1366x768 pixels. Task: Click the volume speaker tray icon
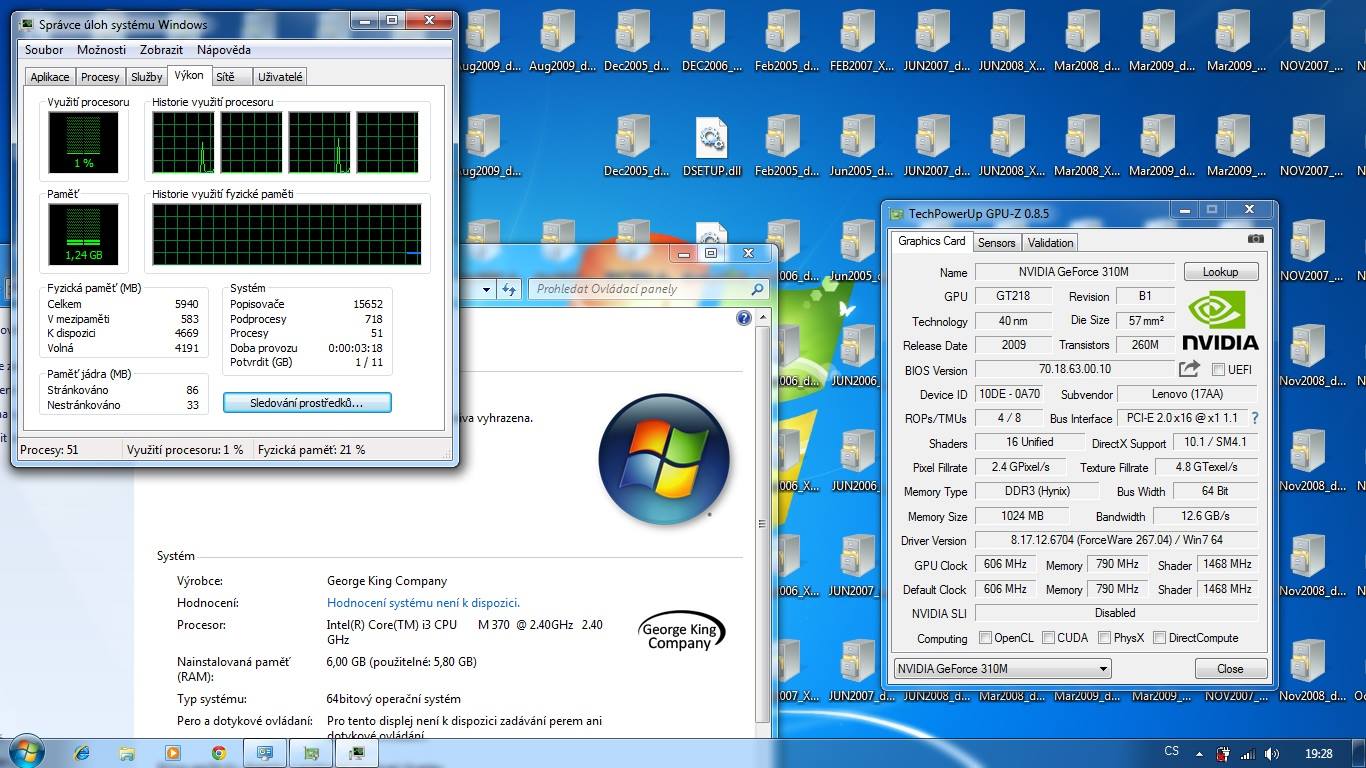click(x=1271, y=754)
